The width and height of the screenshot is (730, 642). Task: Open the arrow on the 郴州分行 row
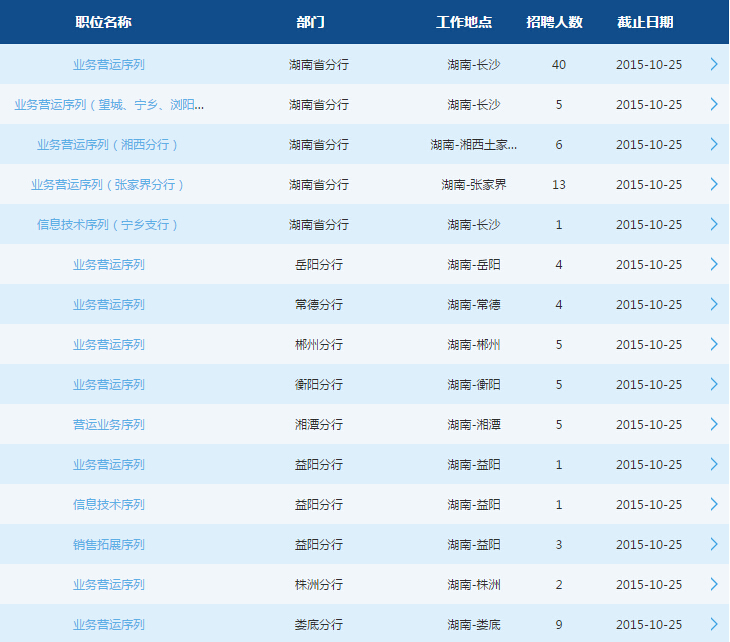714,344
